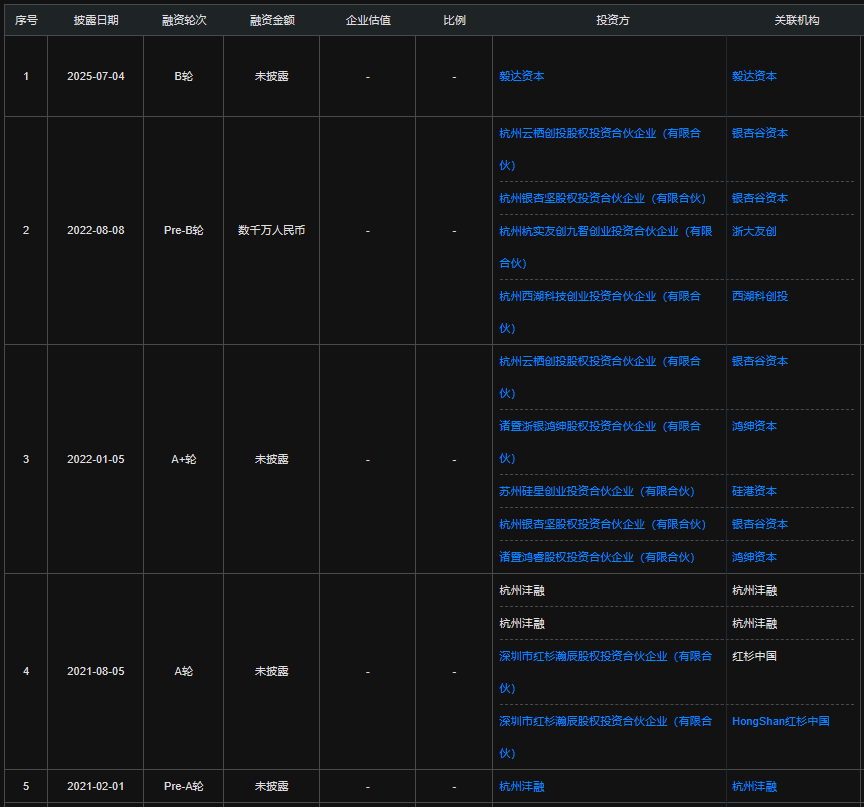Open 鸿绅资本 beside 诸暨浙银鸿绅股权投资合伙企业

click(x=754, y=426)
